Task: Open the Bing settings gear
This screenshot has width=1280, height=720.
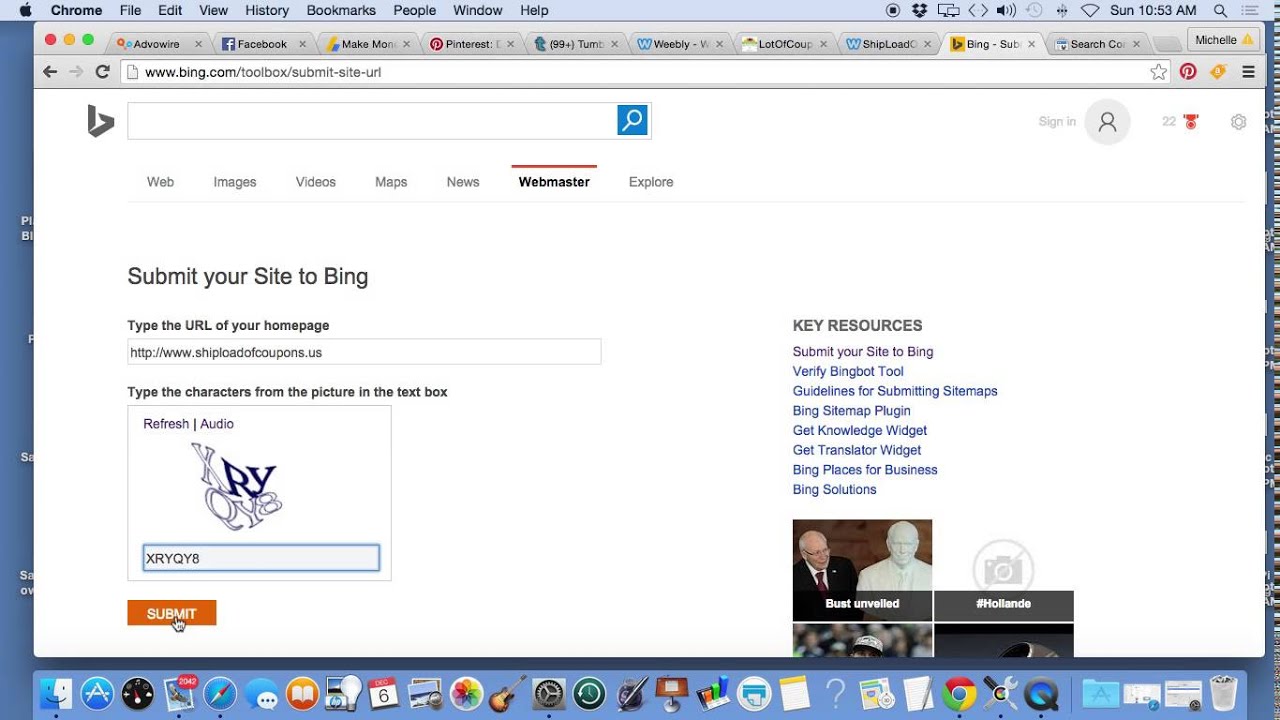Action: (1238, 122)
